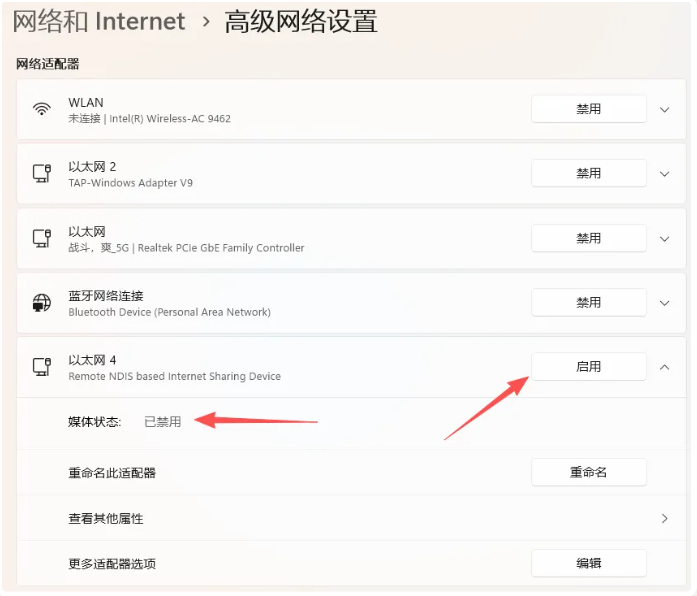Click the Realtek 以太网 adapter icon
Image resolution: width=697 pixels, height=596 pixels.
click(x=42, y=238)
